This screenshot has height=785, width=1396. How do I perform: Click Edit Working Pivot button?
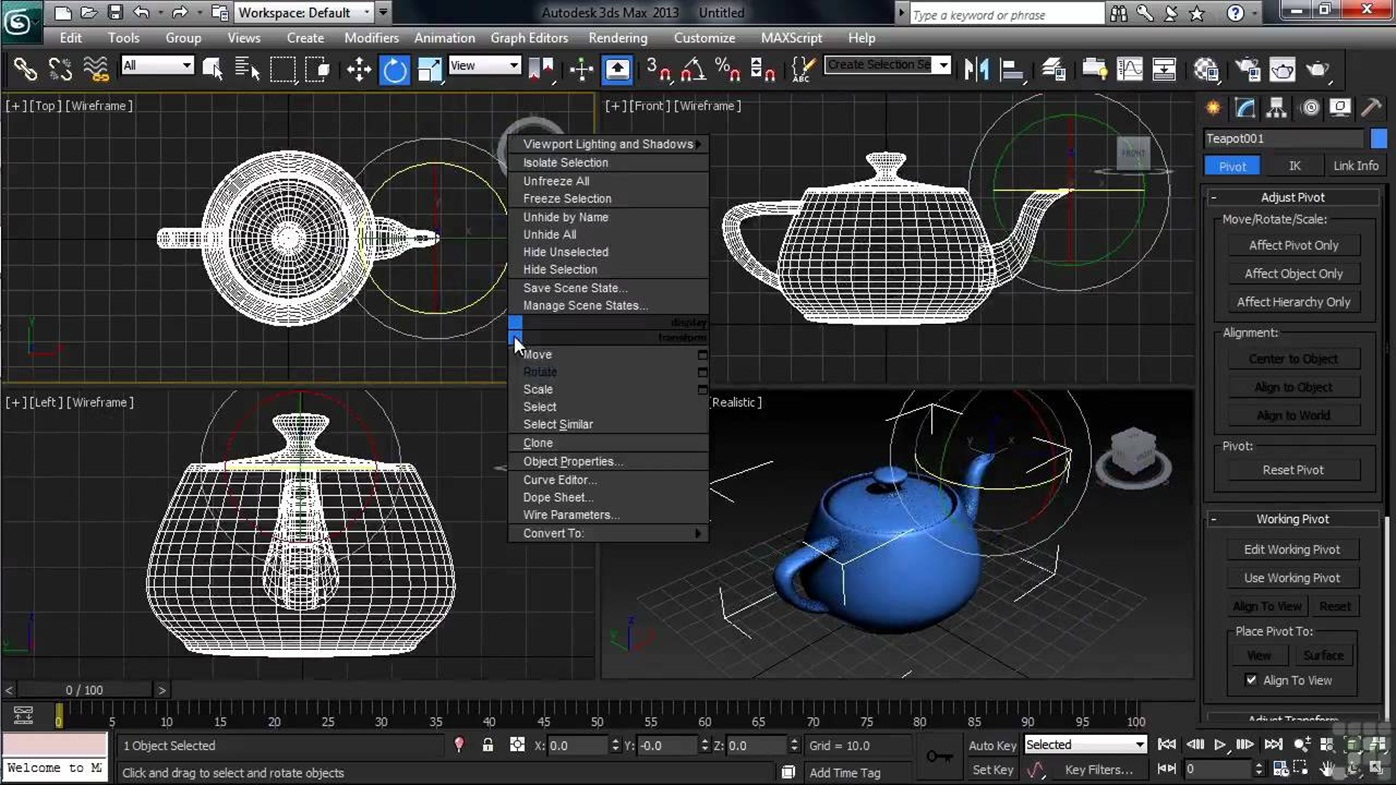click(x=1292, y=549)
